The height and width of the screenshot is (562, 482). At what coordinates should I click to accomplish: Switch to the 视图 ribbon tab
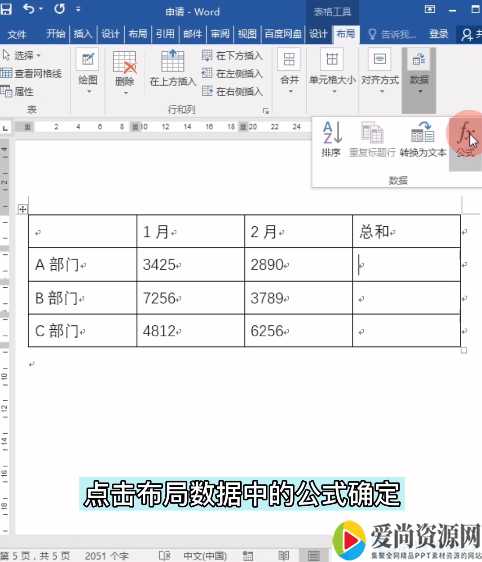(247, 34)
